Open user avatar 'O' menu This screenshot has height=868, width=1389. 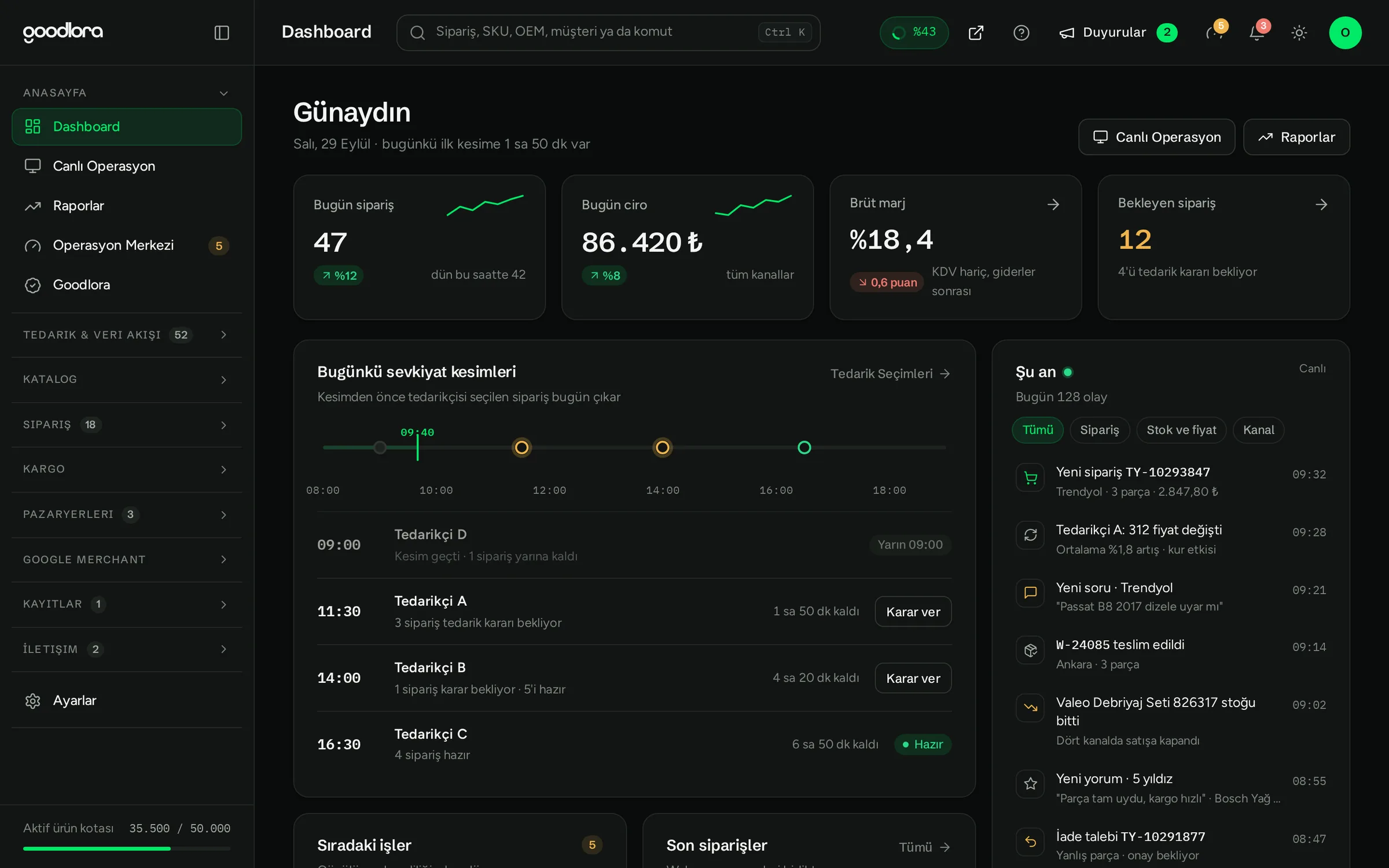tap(1345, 32)
